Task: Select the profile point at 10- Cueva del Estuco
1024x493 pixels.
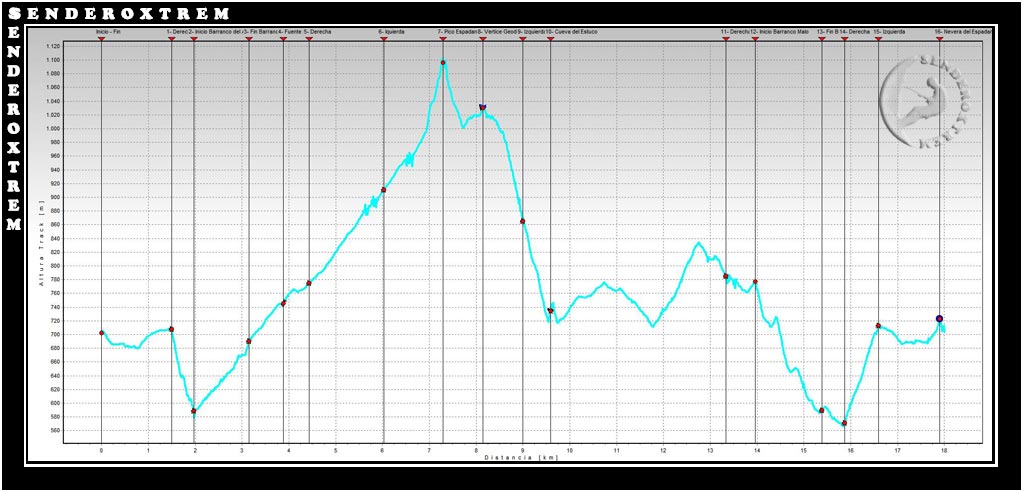Action: pos(551,310)
